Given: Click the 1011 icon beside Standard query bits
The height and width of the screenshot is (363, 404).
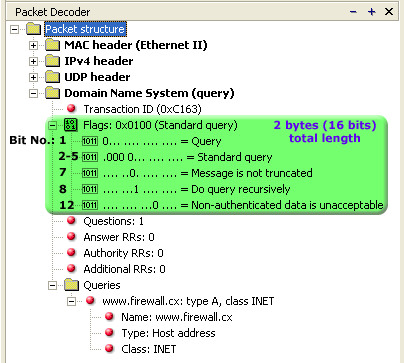Looking at the screenshot, I should tap(90, 157).
